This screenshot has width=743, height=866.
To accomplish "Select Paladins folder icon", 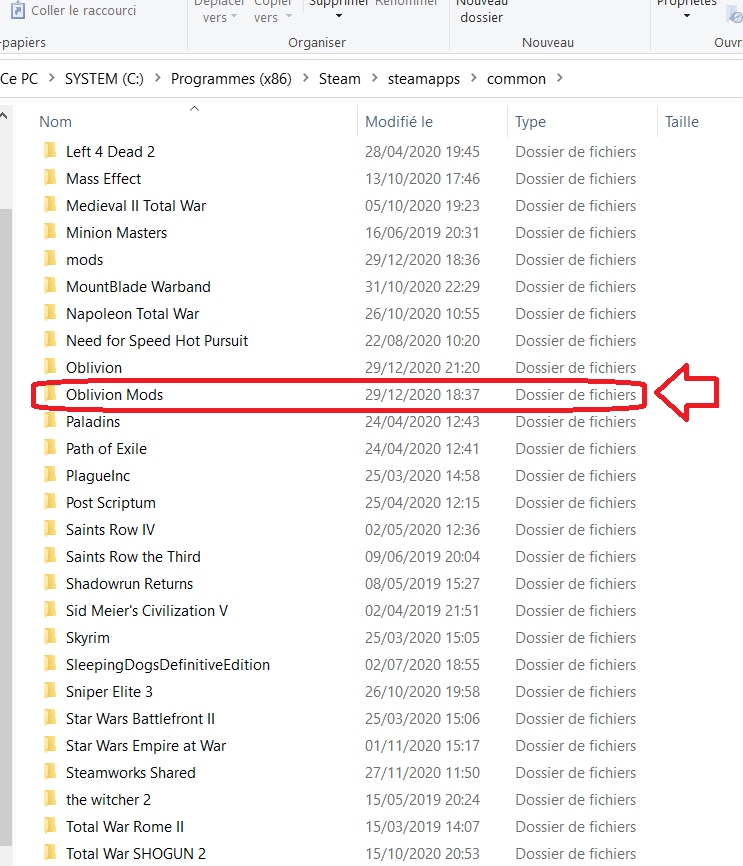I will (50, 421).
